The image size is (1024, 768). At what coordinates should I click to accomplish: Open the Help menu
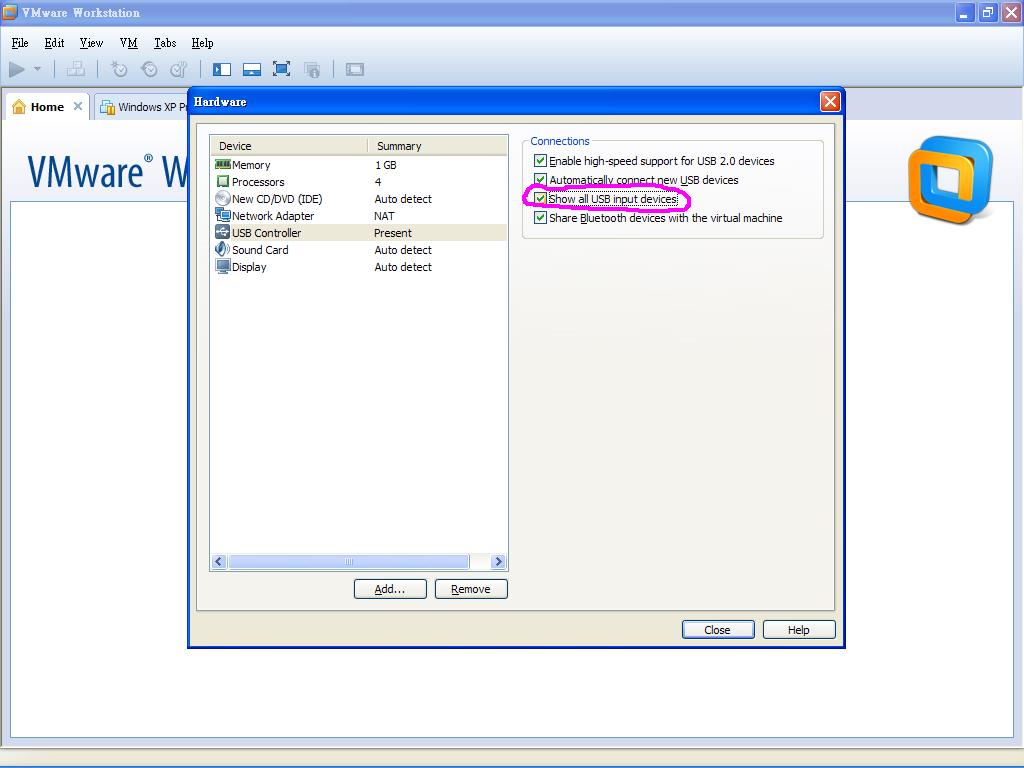(x=202, y=43)
